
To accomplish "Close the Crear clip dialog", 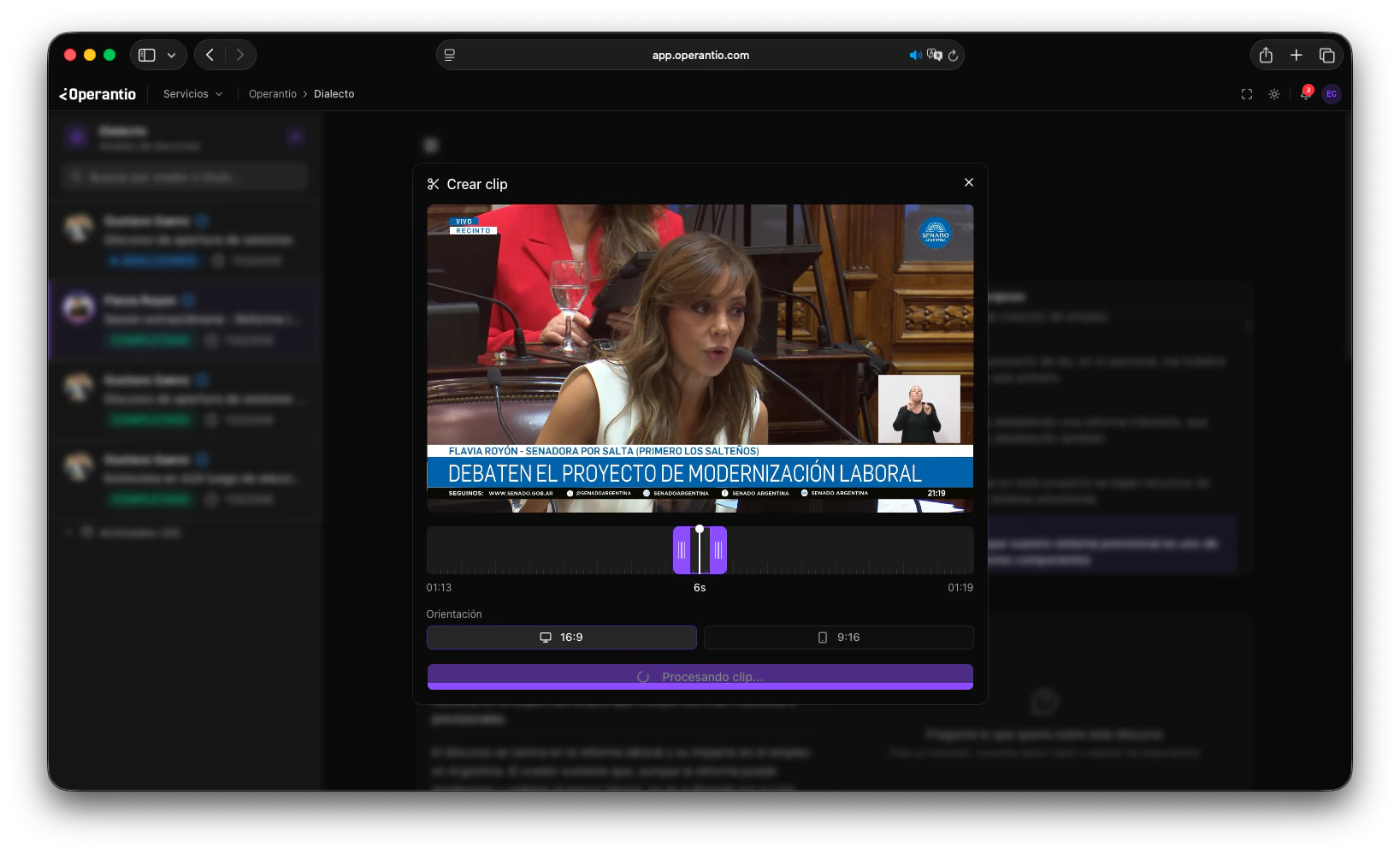I will [969, 182].
